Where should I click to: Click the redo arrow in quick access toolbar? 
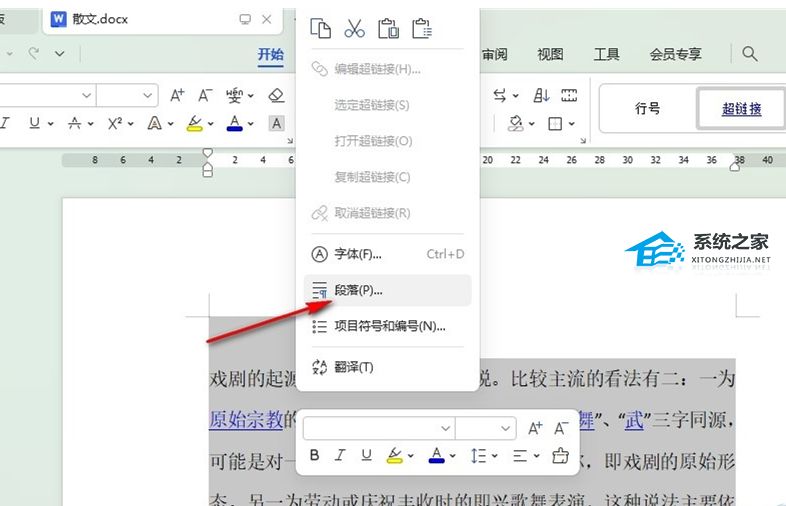point(34,53)
